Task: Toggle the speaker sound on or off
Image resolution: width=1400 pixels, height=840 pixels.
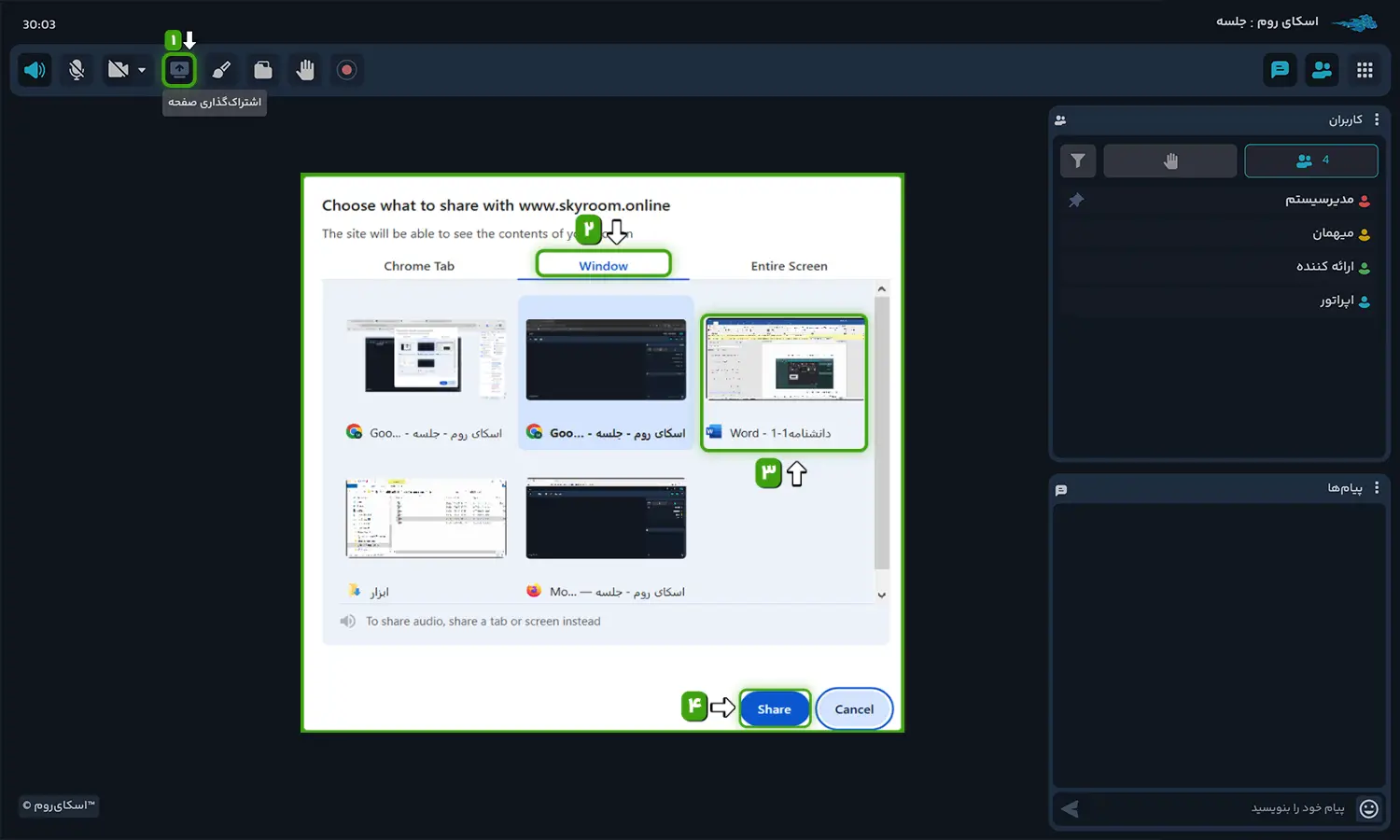Action: coord(35,70)
